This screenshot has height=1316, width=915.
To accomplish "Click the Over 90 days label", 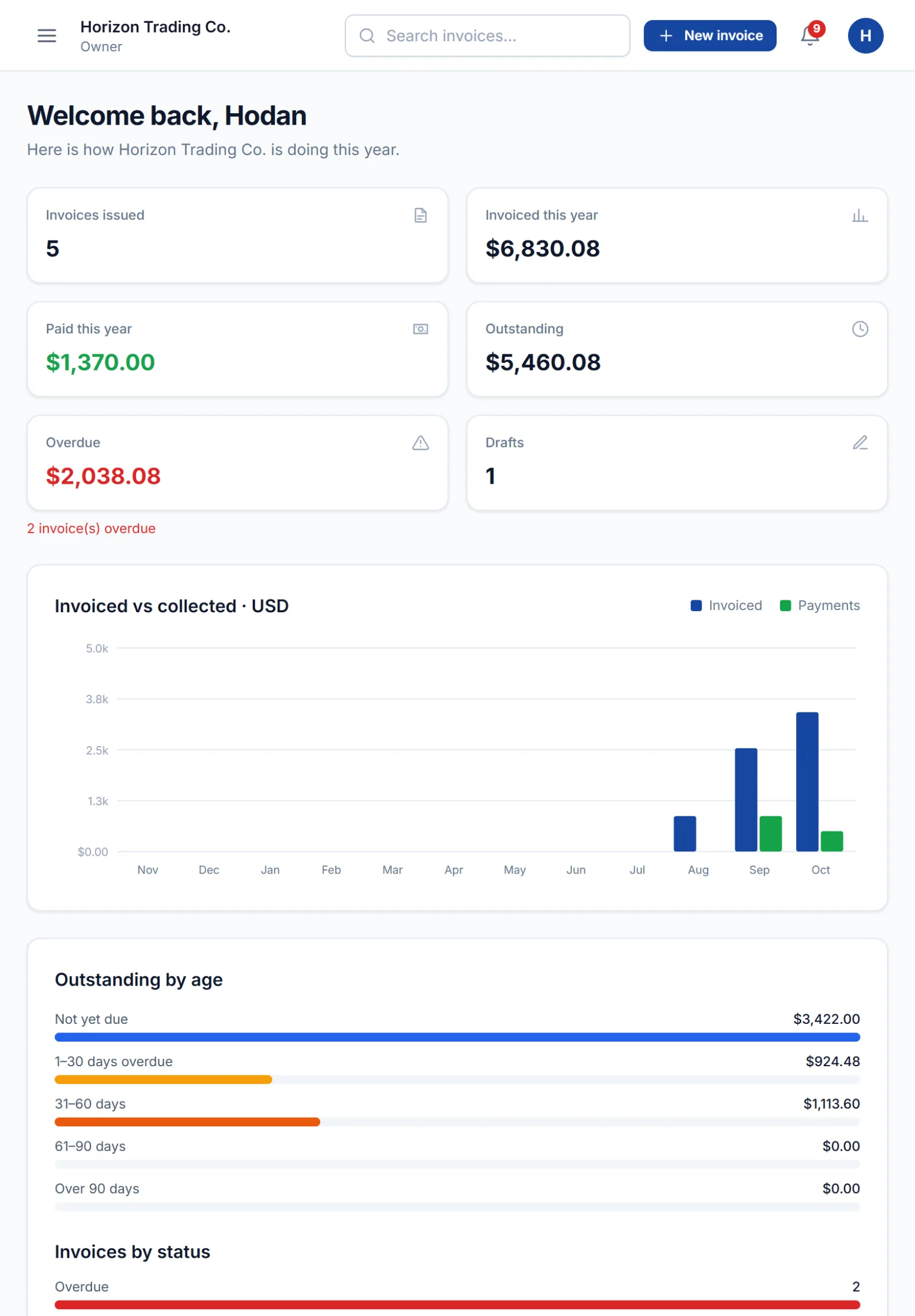I will [97, 1188].
